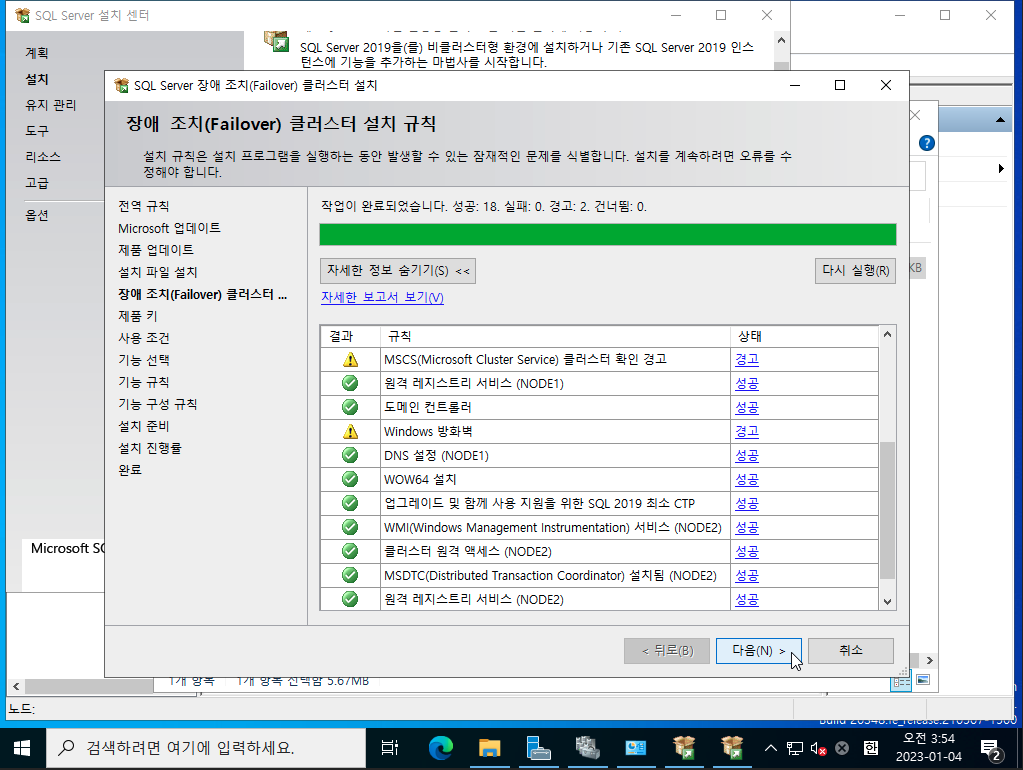Screen dimensions: 1023x770
Task: Open 성공 link for 원격 레지스트리 서비스 (NODE2)
Action: click(746, 600)
